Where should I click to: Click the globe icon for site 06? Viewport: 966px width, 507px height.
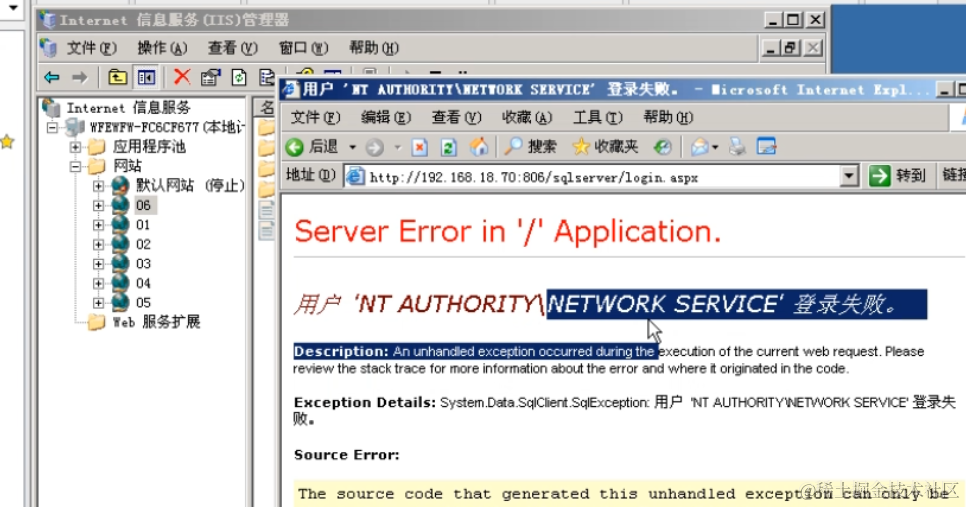121,205
